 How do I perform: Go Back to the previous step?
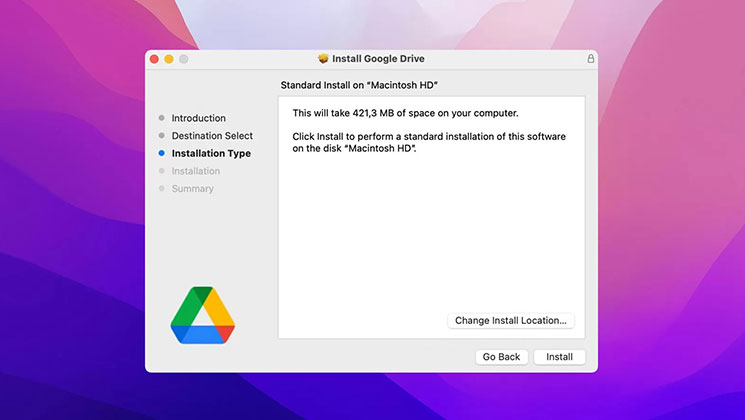pyautogui.click(x=501, y=357)
